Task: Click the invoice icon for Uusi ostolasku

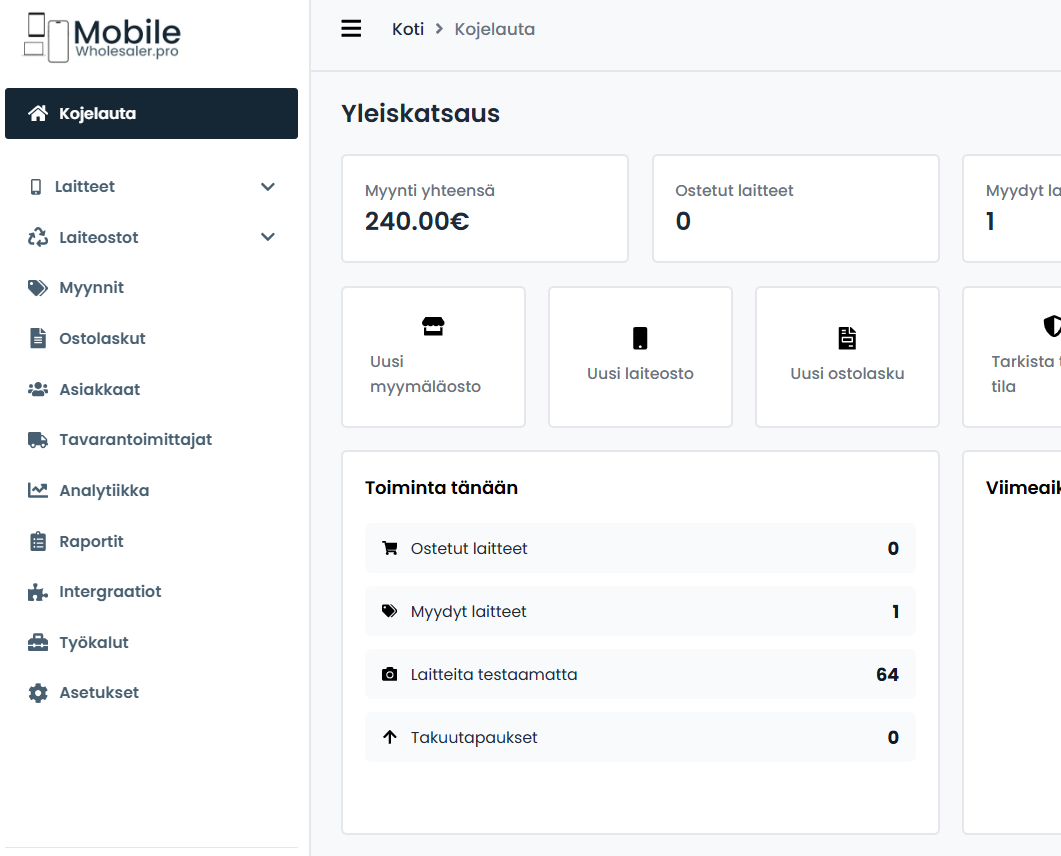Action: point(847,338)
